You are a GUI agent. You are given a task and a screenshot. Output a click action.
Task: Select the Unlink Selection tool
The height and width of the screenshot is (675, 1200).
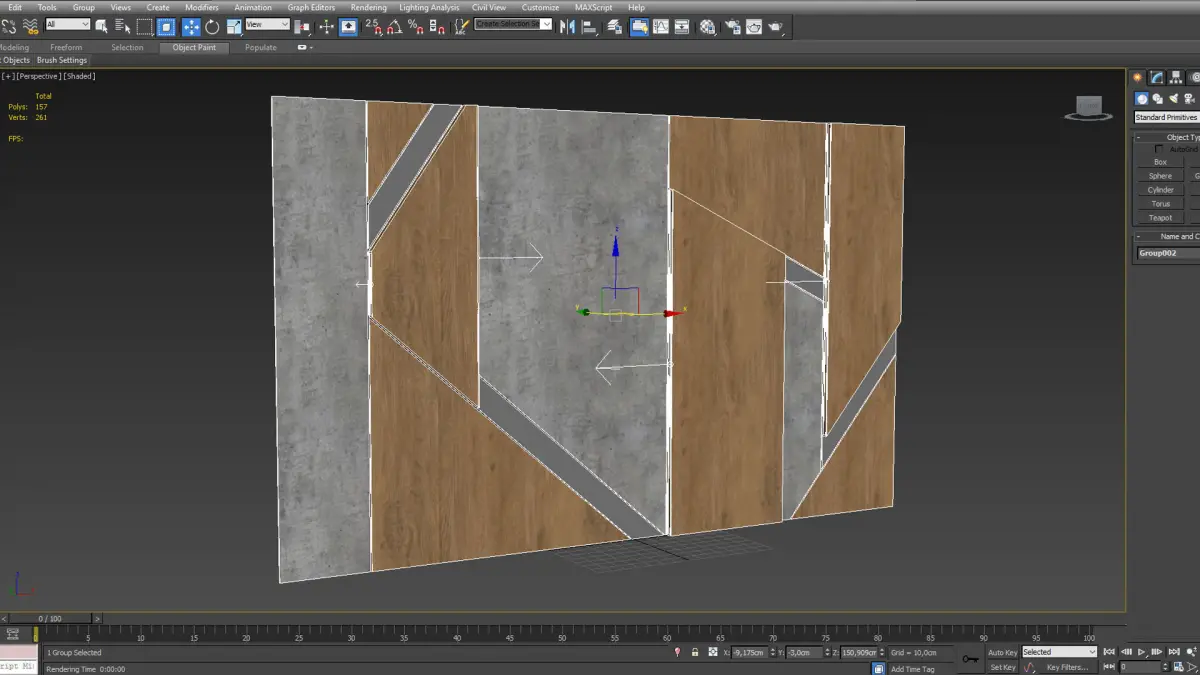click(x=9, y=26)
